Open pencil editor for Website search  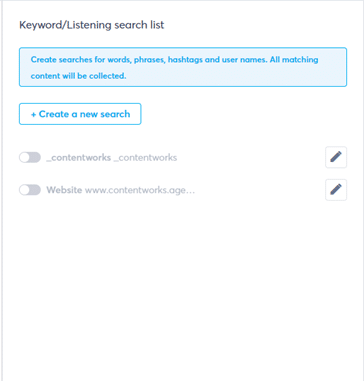point(336,190)
